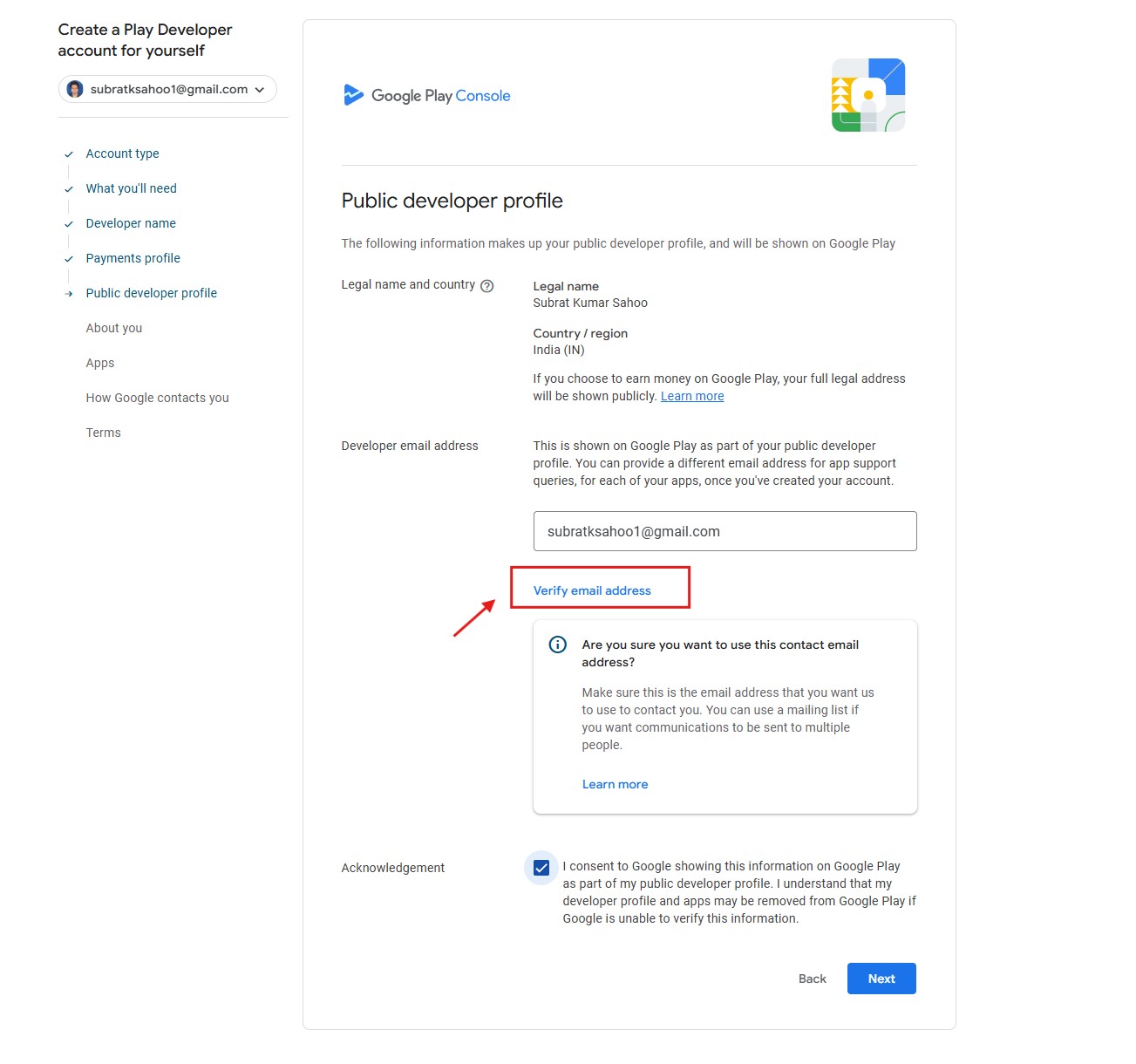Click the account profile avatar picture
Viewport: 1136px width, 1064px height.
click(x=75, y=90)
